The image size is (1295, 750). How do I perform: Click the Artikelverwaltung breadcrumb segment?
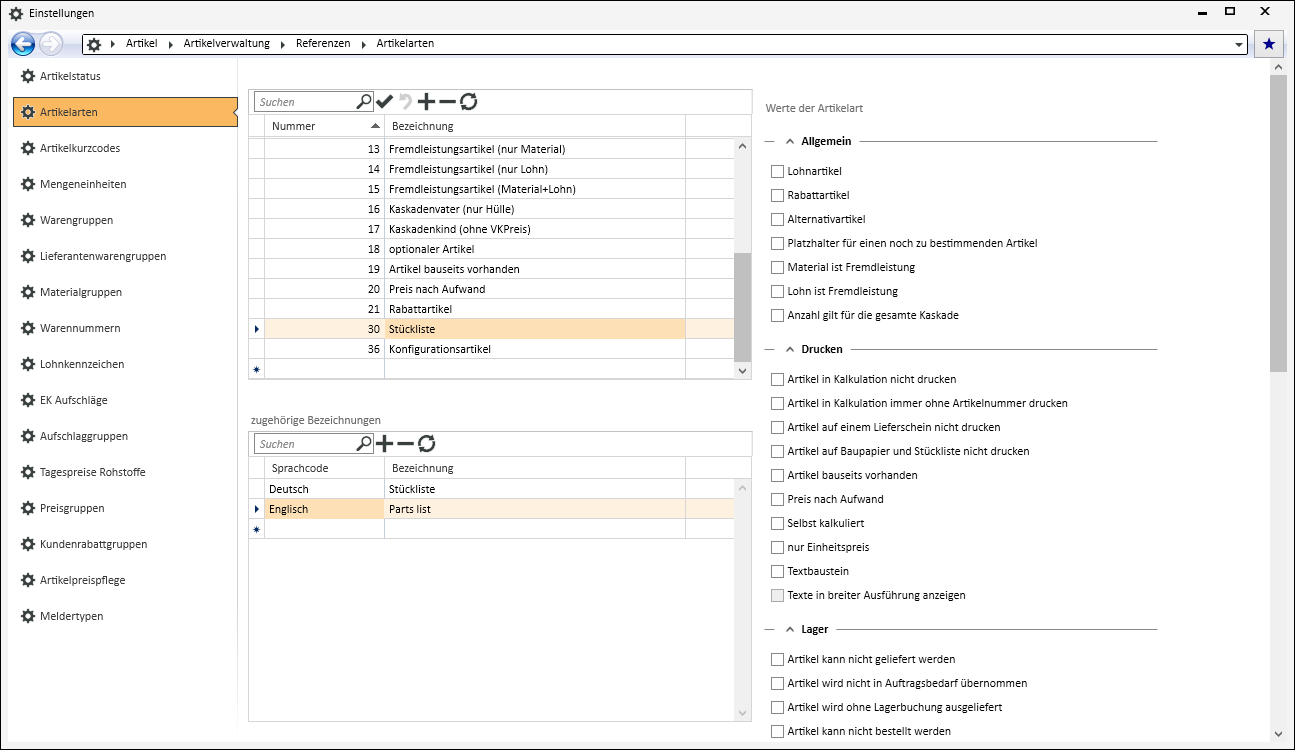(x=226, y=44)
